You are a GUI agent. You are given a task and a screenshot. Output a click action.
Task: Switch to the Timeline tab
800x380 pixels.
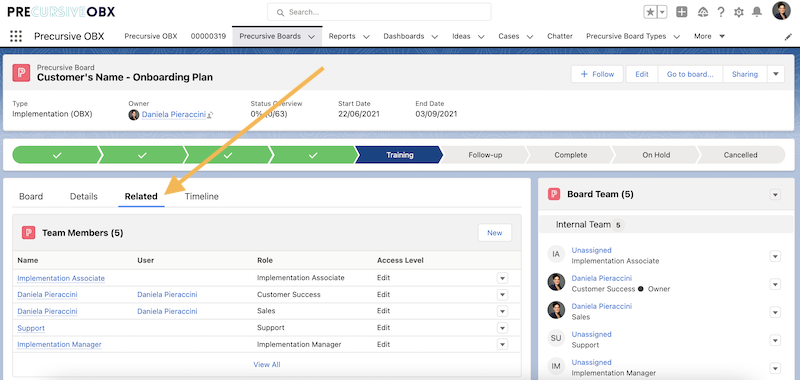tap(202, 196)
